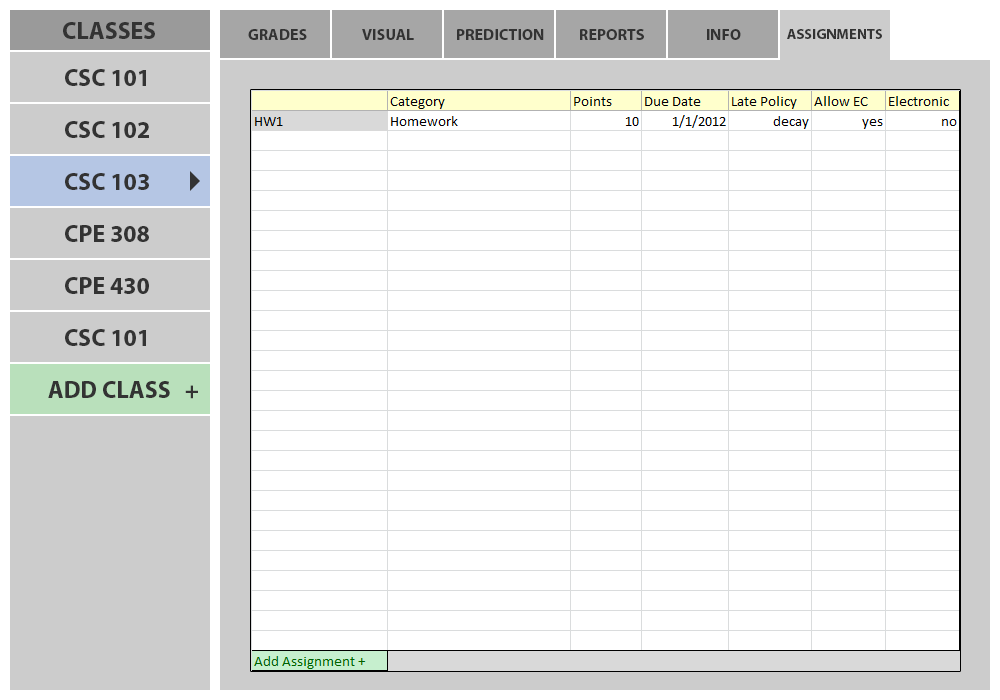This screenshot has width=1000, height=700.
Task: Choose the CPE 430 class
Action: click(108, 286)
